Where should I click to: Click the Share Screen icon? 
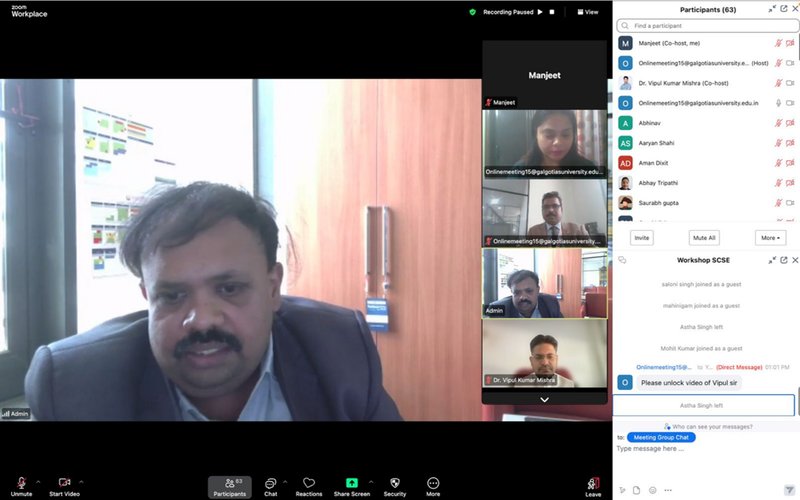tap(351, 486)
